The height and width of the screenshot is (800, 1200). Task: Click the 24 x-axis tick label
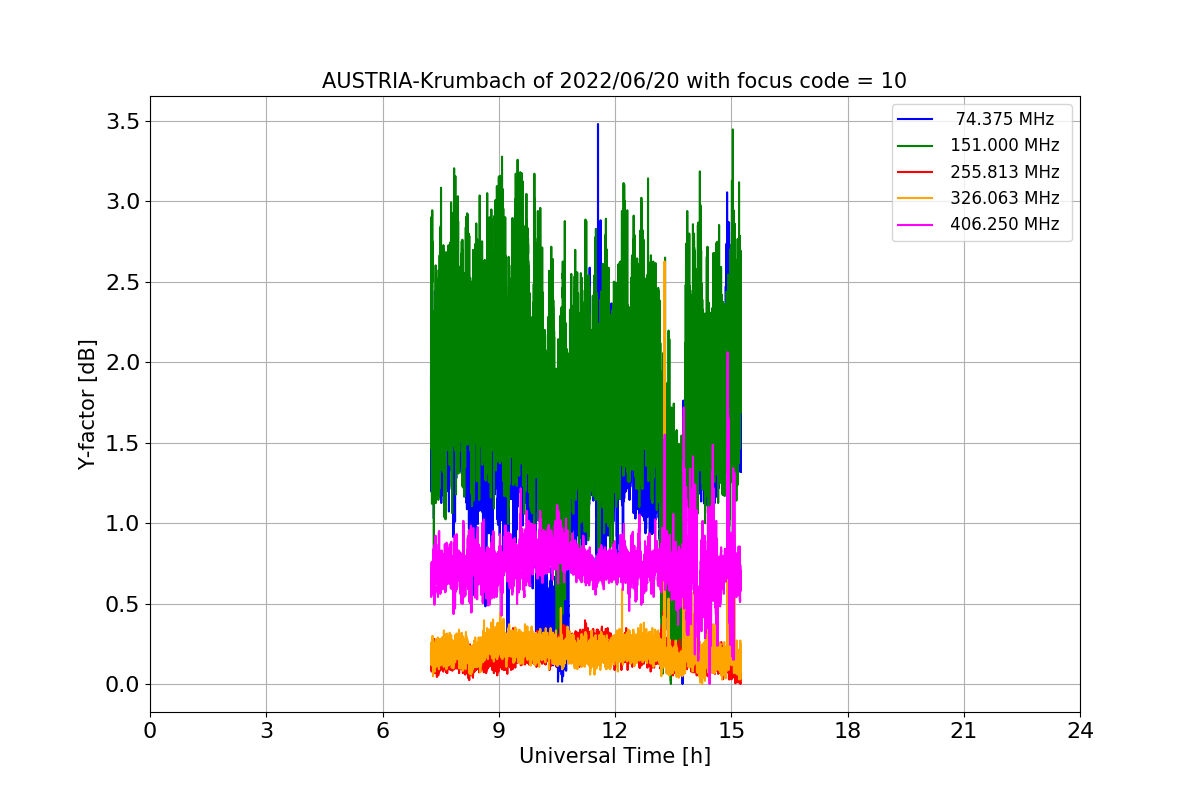point(1080,731)
